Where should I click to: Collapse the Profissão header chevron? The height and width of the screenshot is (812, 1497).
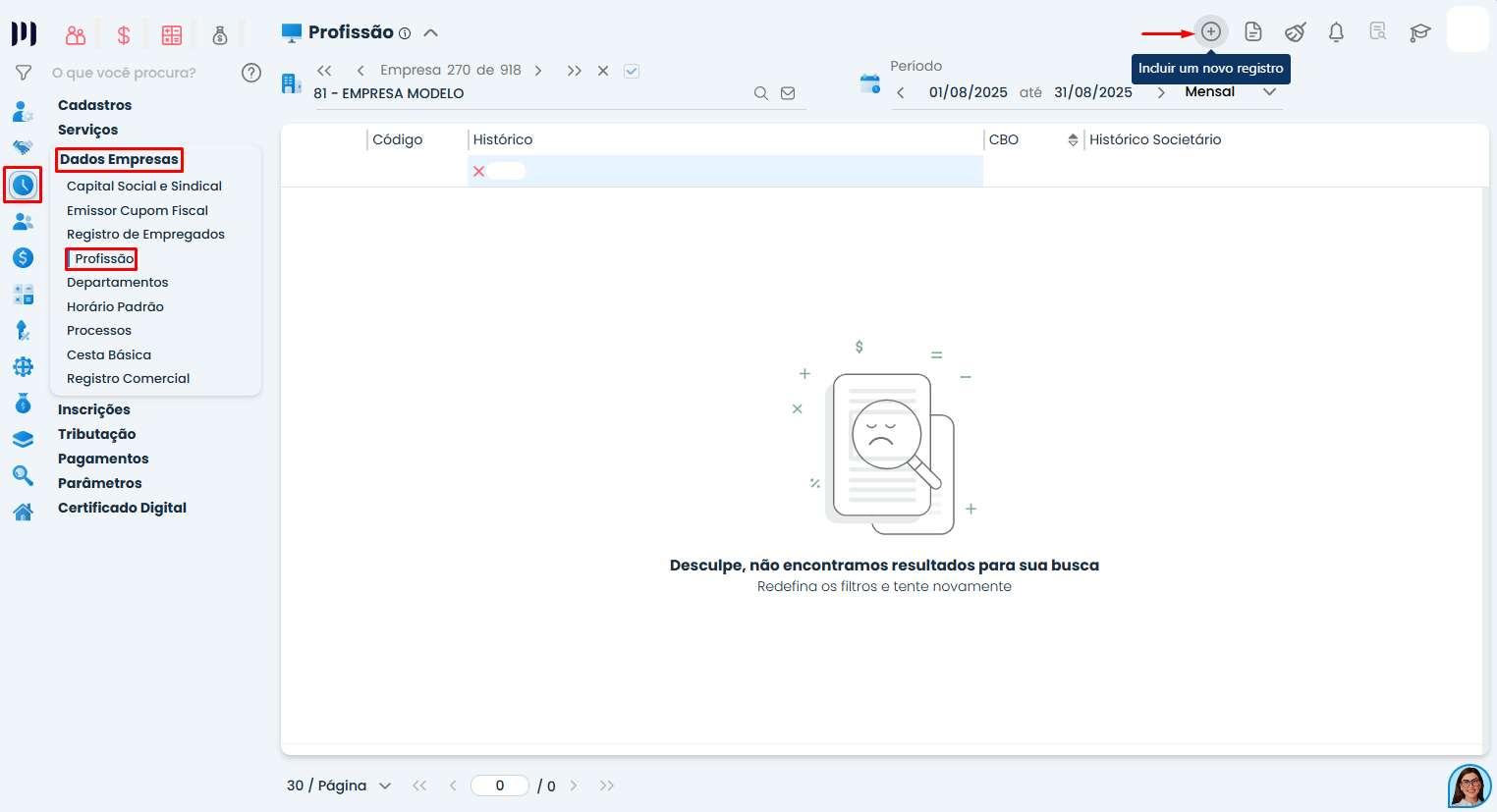click(430, 32)
